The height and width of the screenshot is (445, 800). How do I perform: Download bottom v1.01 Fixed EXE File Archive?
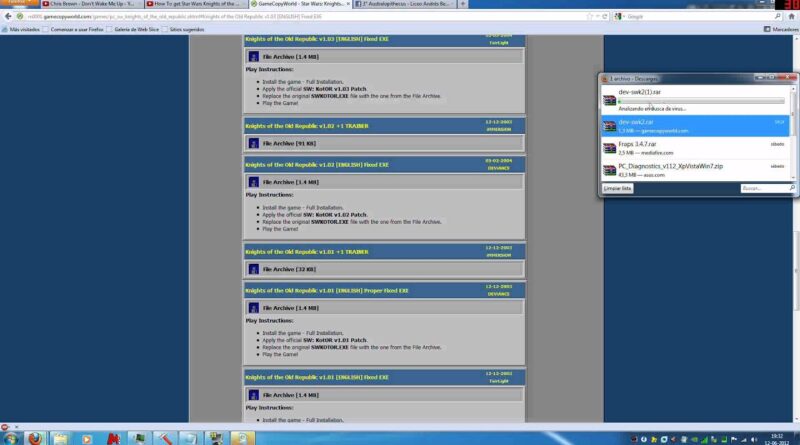pyautogui.click(x=290, y=395)
